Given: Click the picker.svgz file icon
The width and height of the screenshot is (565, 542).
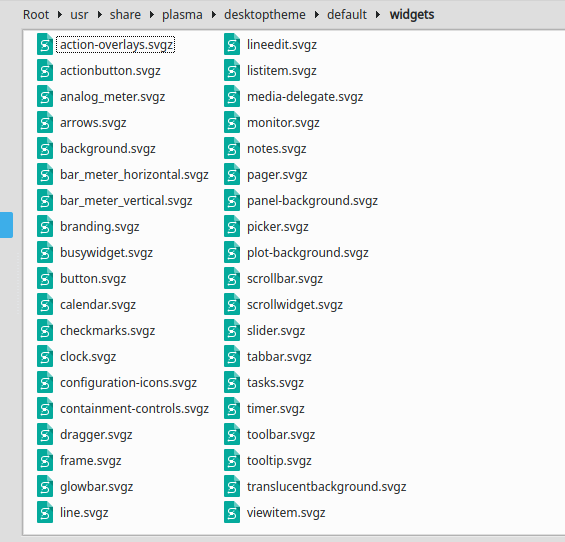Looking at the screenshot, I should (232, 226).
